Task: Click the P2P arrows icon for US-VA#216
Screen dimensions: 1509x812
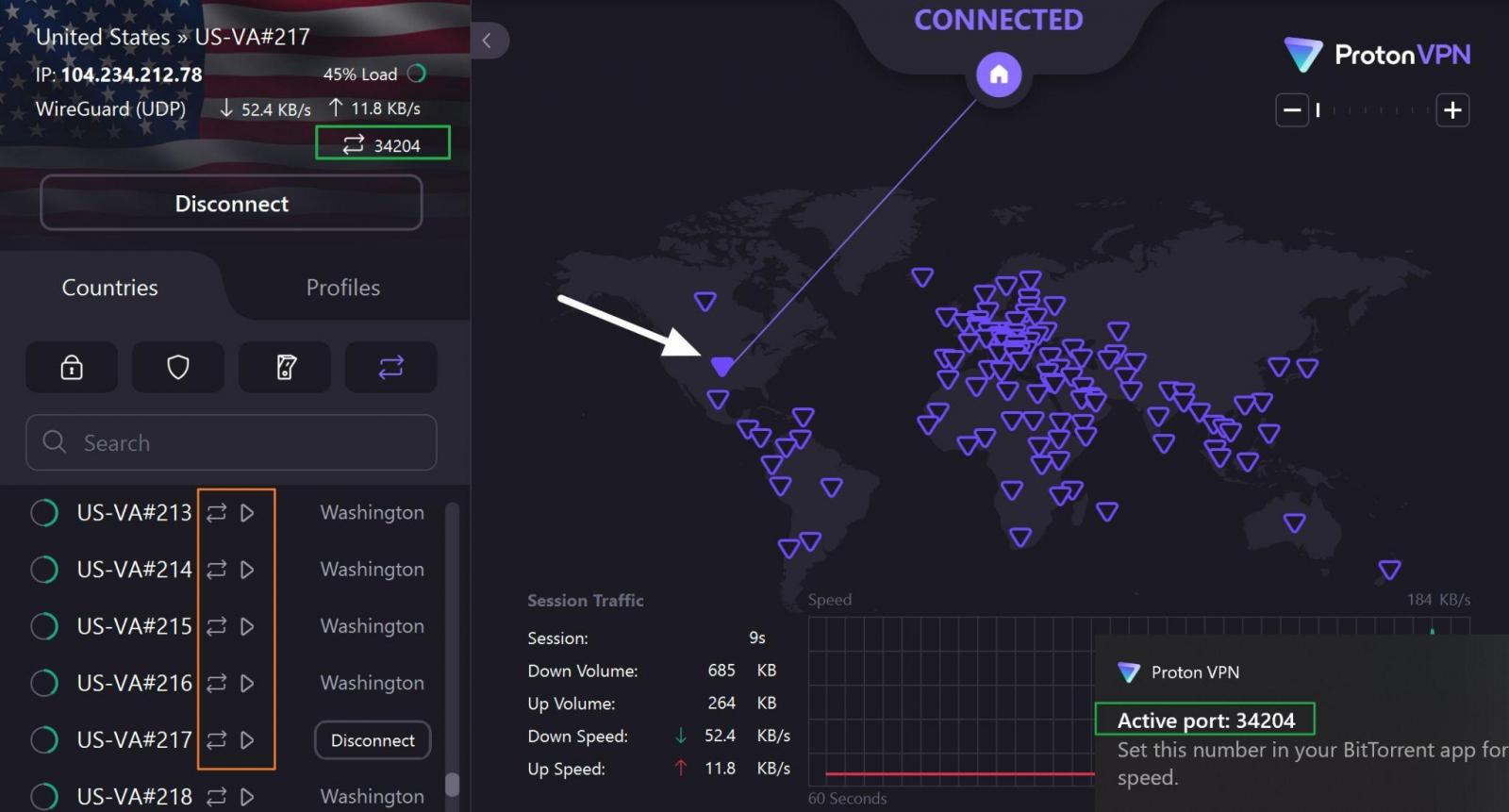Action: pos(217,683)
